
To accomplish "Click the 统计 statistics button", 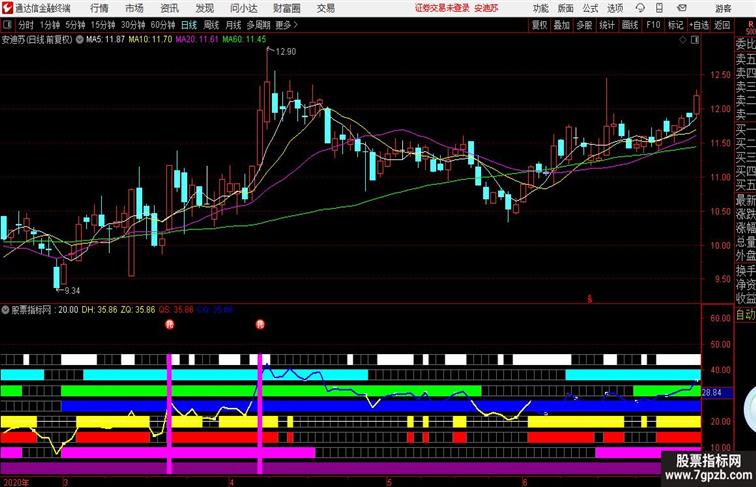I will pos(607,25).
